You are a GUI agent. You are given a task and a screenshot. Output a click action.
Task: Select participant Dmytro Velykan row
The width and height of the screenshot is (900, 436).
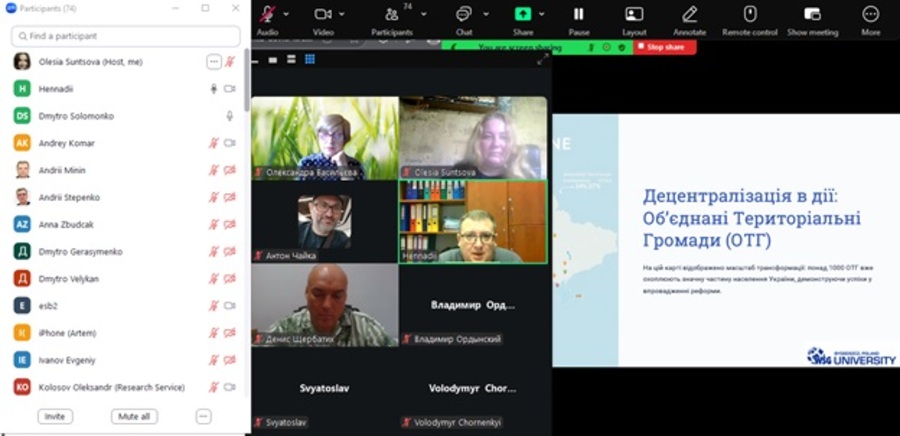(126, 279)
